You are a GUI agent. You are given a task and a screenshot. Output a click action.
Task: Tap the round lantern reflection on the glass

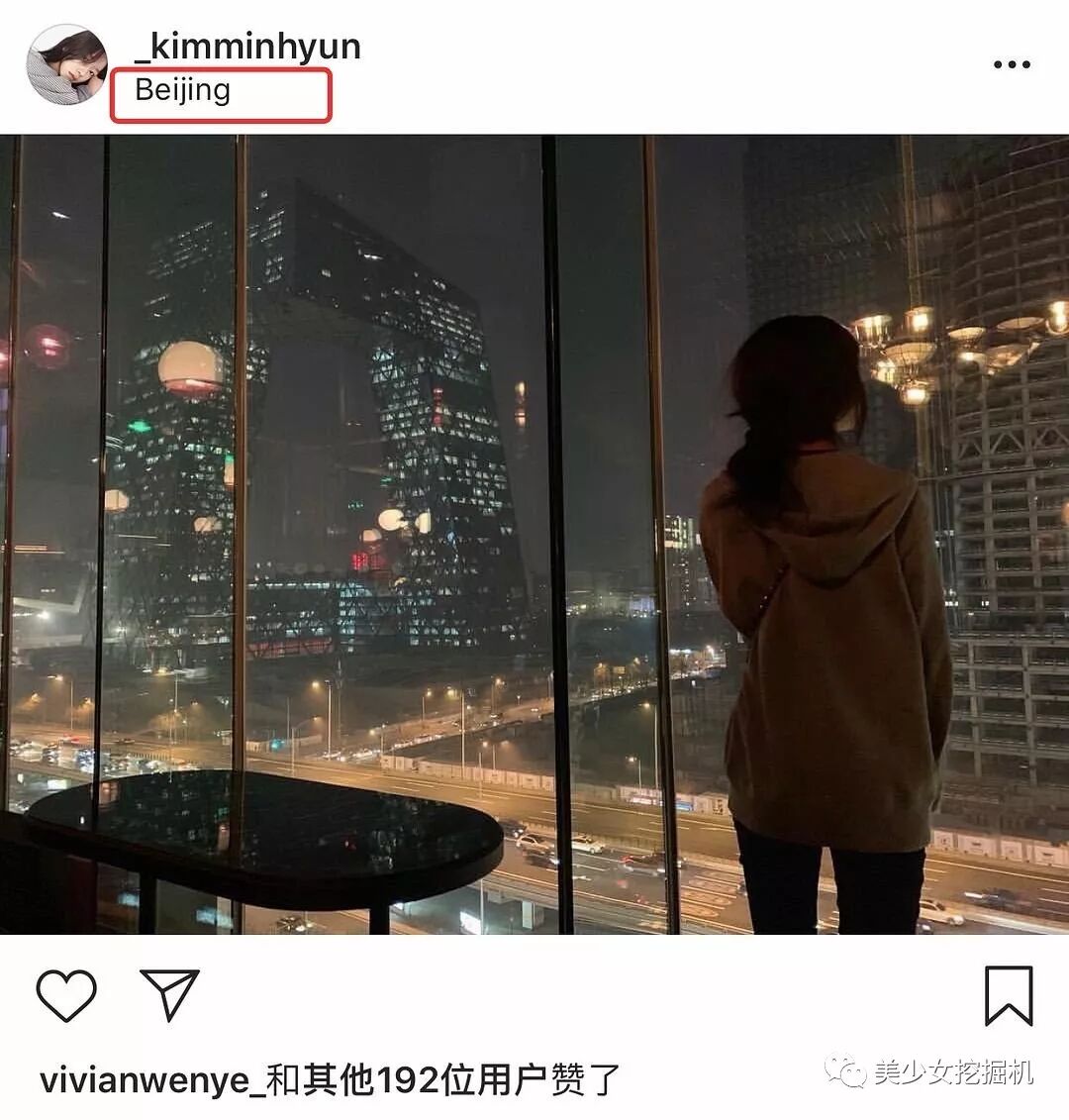(190, 369)
